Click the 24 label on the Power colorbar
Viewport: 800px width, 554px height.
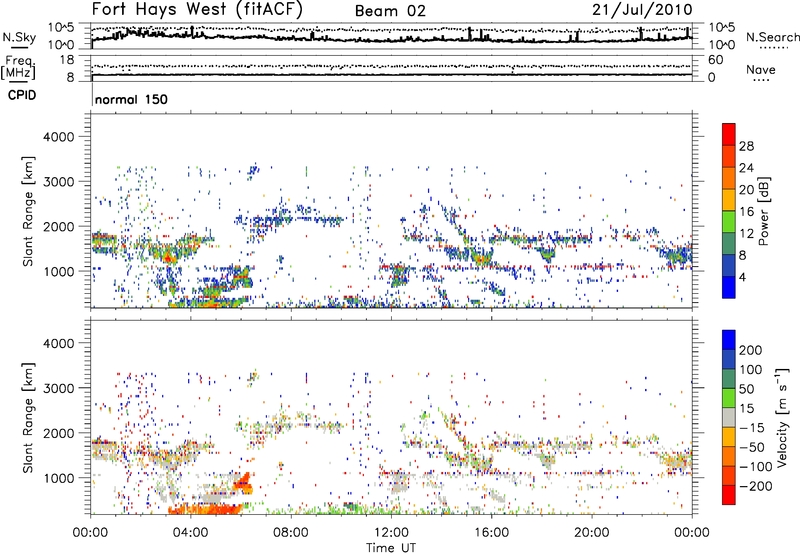point(746,168)
